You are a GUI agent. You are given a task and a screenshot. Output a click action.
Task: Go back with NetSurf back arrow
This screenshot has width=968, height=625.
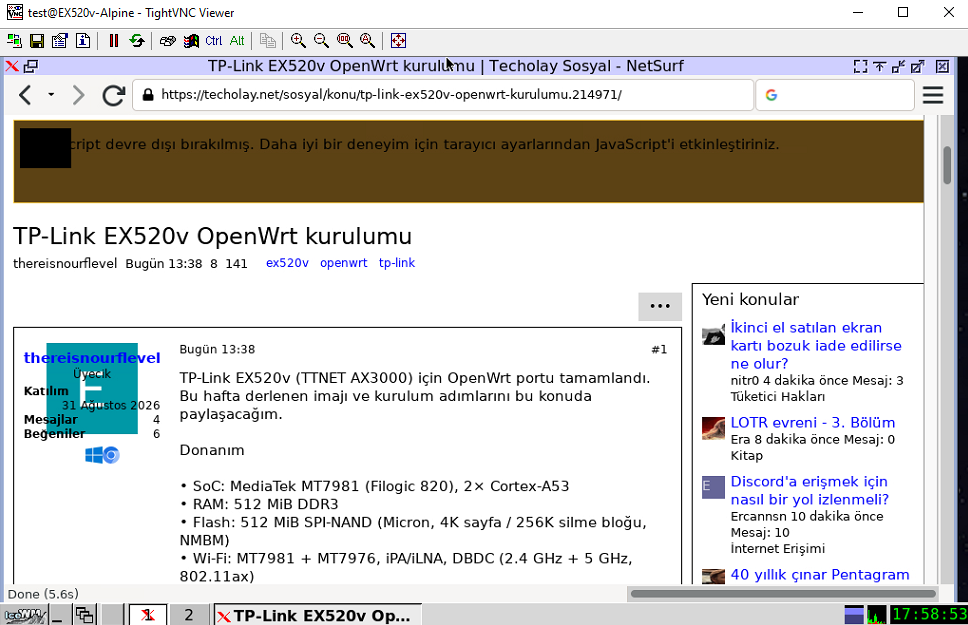[x=25, y=95]
